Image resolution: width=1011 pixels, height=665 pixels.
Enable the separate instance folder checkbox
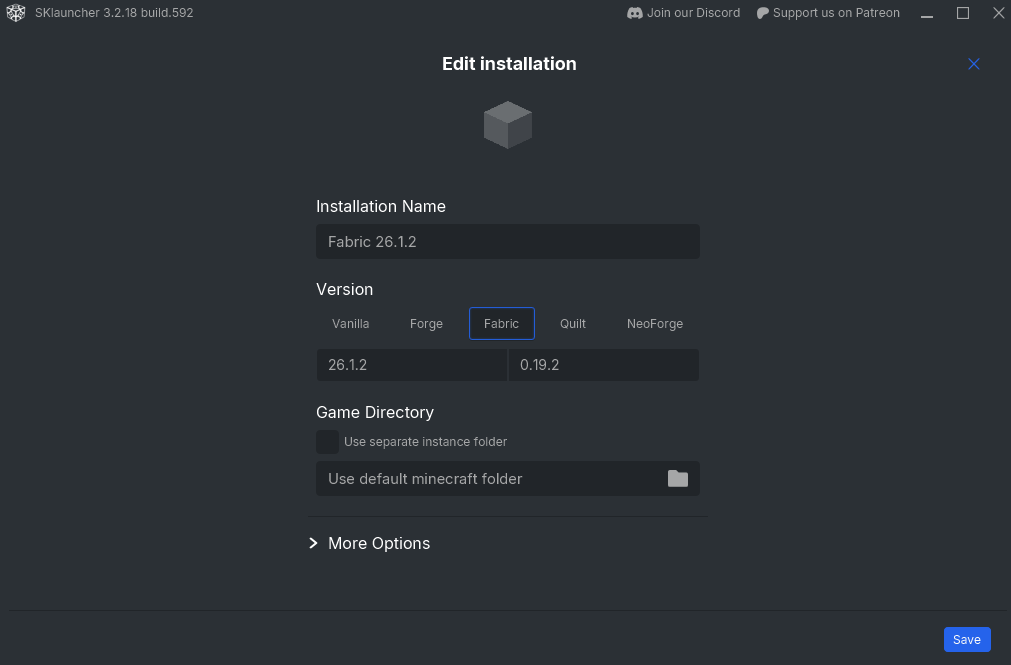pos(327,441)
